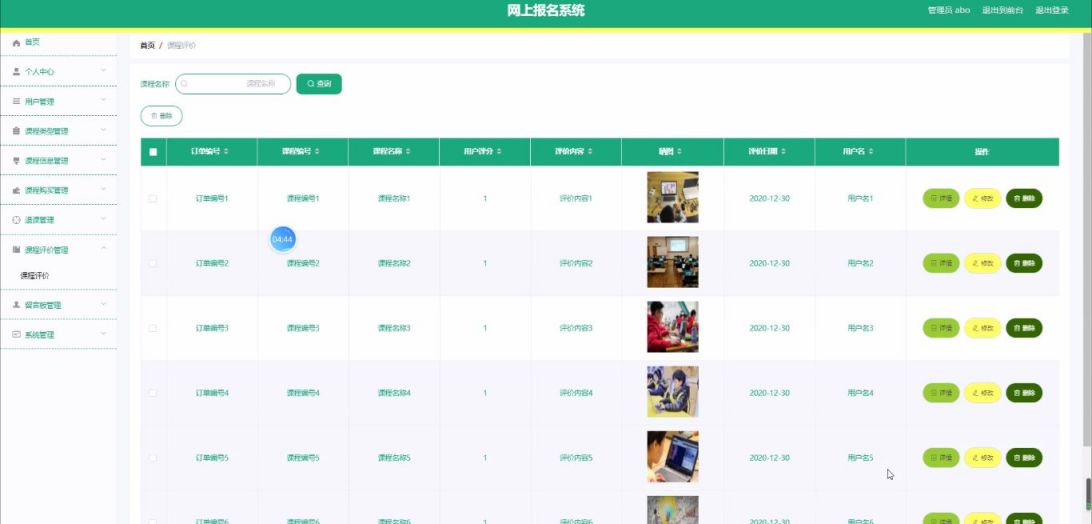The width and height of the screenshot is (1092, 524).
Task: Expand the 用户管理 menu chevron
Action: click(104, 101)
